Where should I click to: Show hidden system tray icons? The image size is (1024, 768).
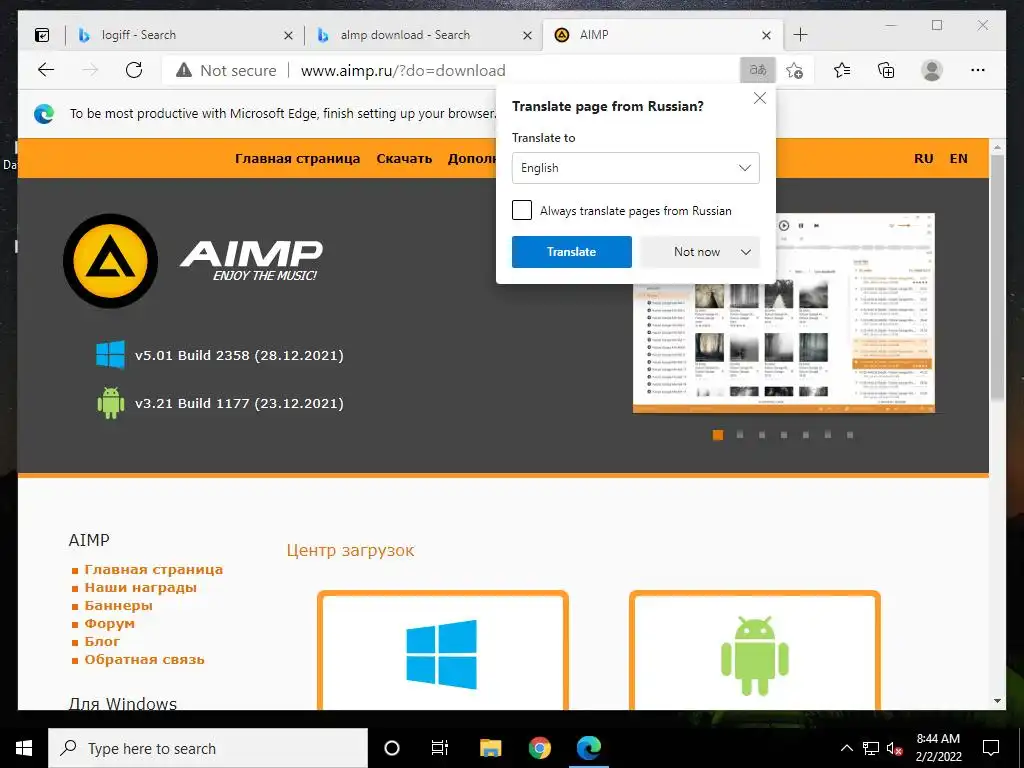[846, 748]
